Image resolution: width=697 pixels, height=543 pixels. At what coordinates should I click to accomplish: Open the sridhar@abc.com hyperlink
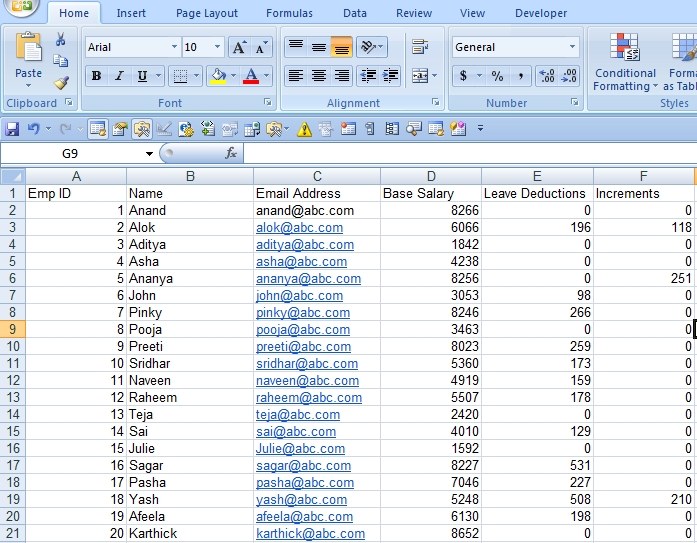(x=306, y=364)
